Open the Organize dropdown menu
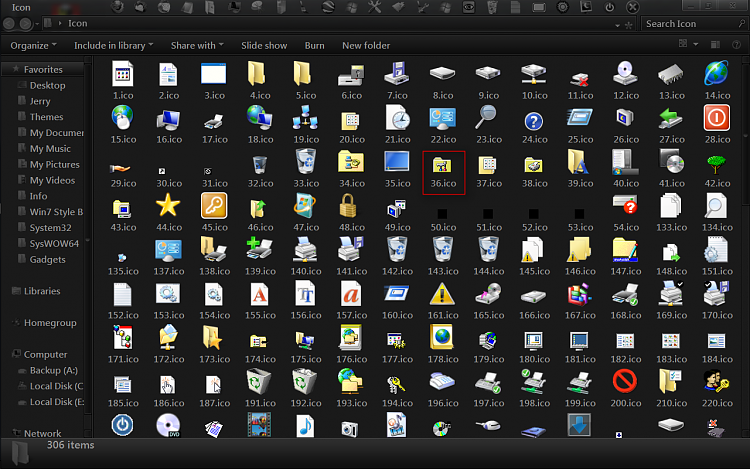 pos(33,45)
